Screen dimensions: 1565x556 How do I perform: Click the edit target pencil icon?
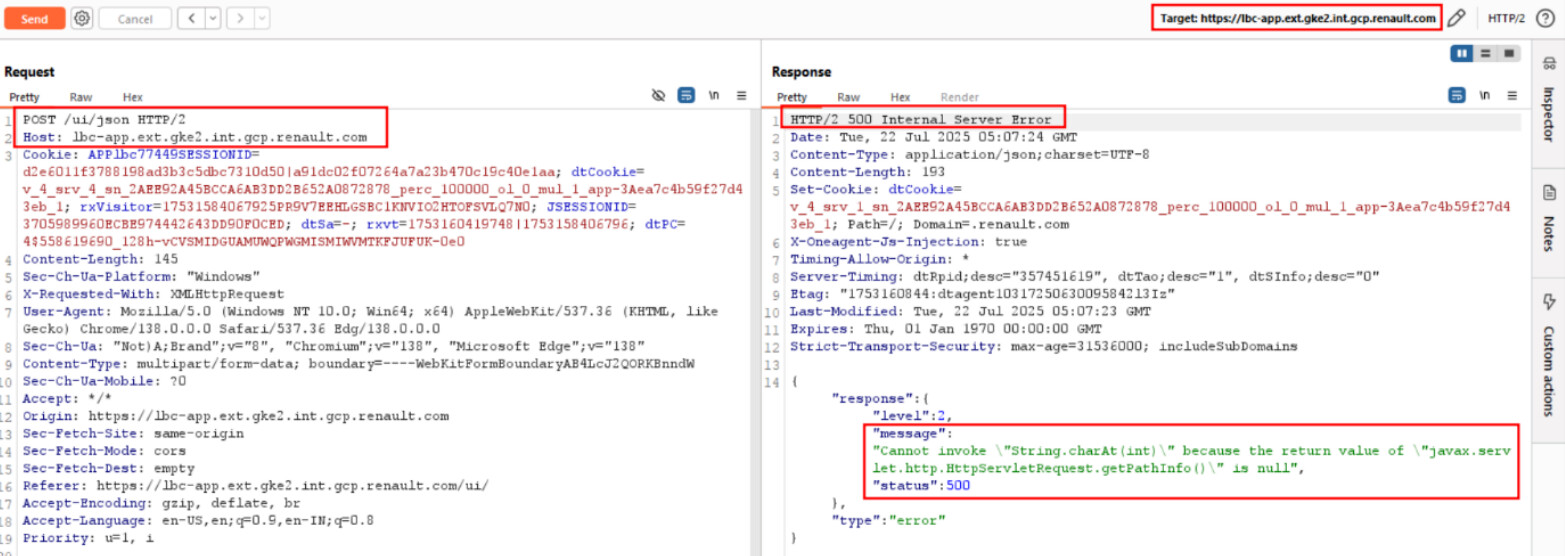point(1457,18)
